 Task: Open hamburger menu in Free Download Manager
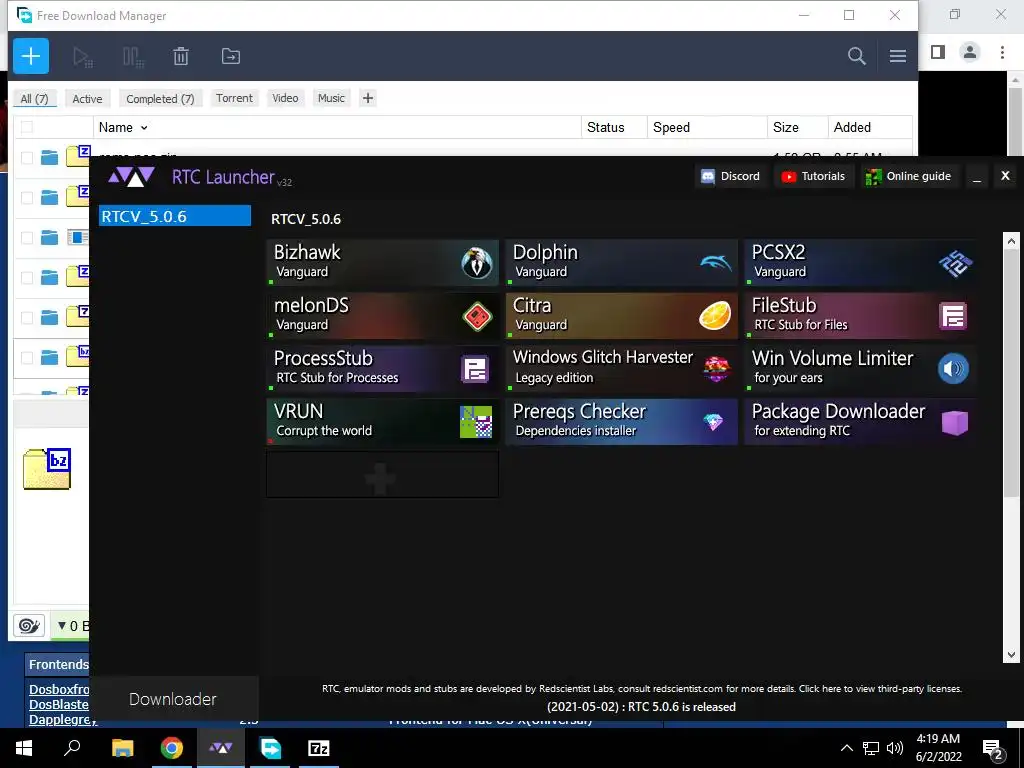[x=898, y=56]
